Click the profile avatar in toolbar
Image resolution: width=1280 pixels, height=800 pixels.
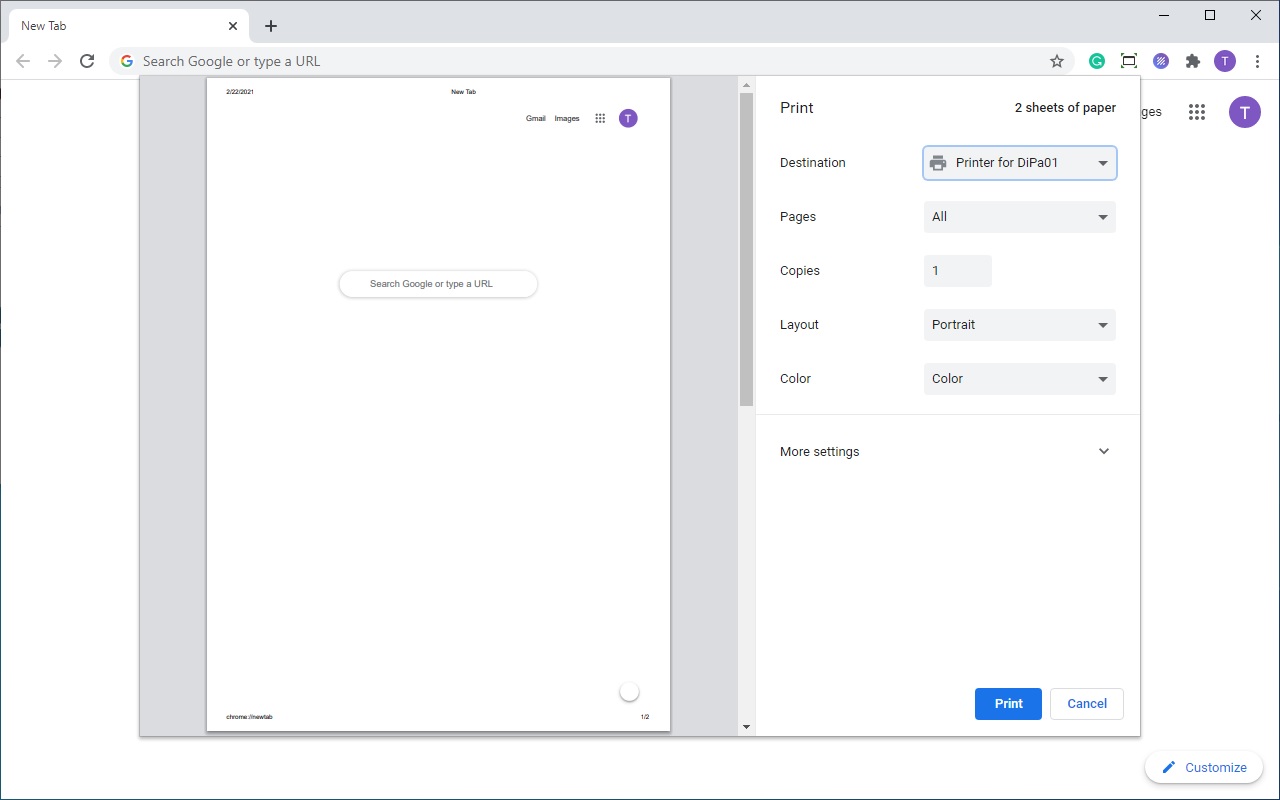[1224, 61]
